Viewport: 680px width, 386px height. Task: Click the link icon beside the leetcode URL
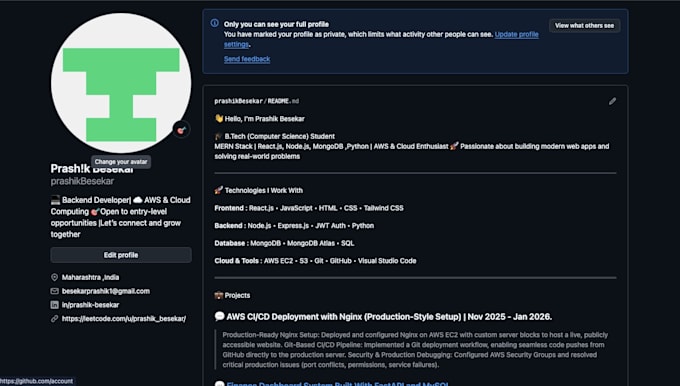pos(55,319)
